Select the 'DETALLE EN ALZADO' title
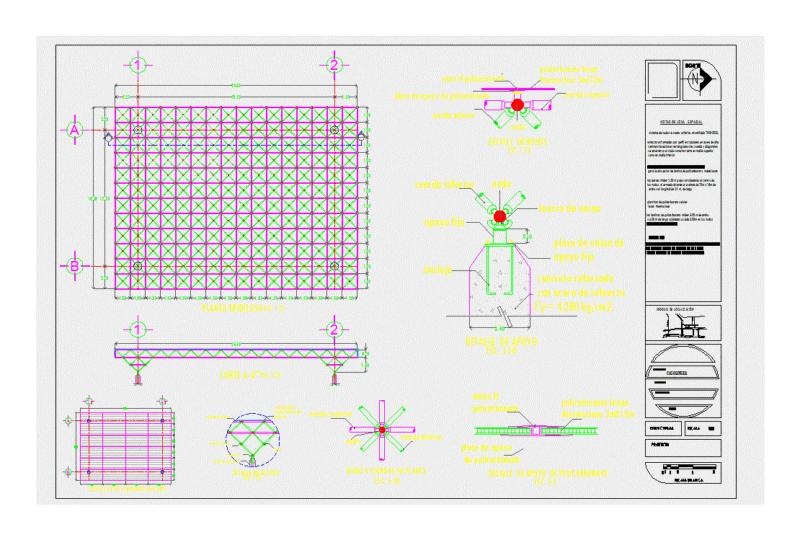Viewport: 800px width, 540px height. point(256,473)
